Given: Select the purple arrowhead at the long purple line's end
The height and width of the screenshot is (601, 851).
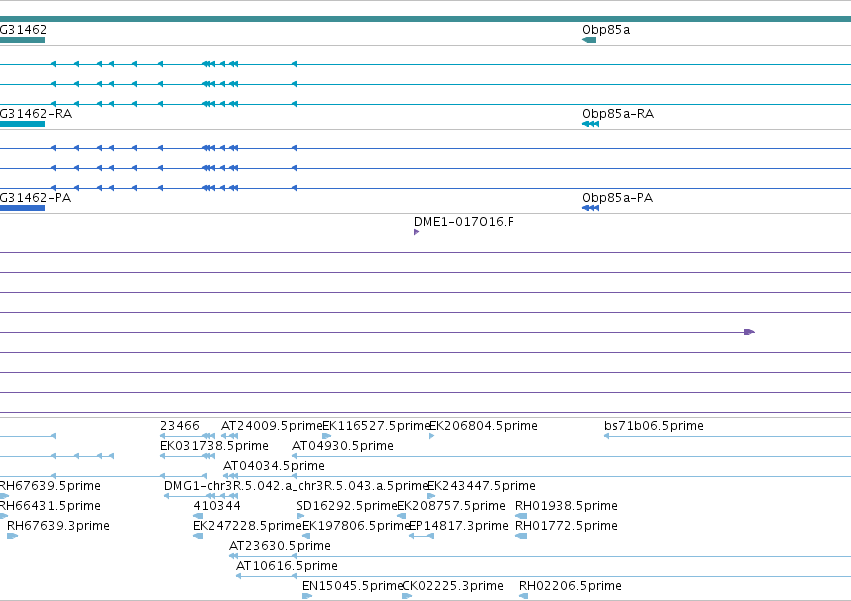Looking at the screenshot, I should tap(750, 332).
